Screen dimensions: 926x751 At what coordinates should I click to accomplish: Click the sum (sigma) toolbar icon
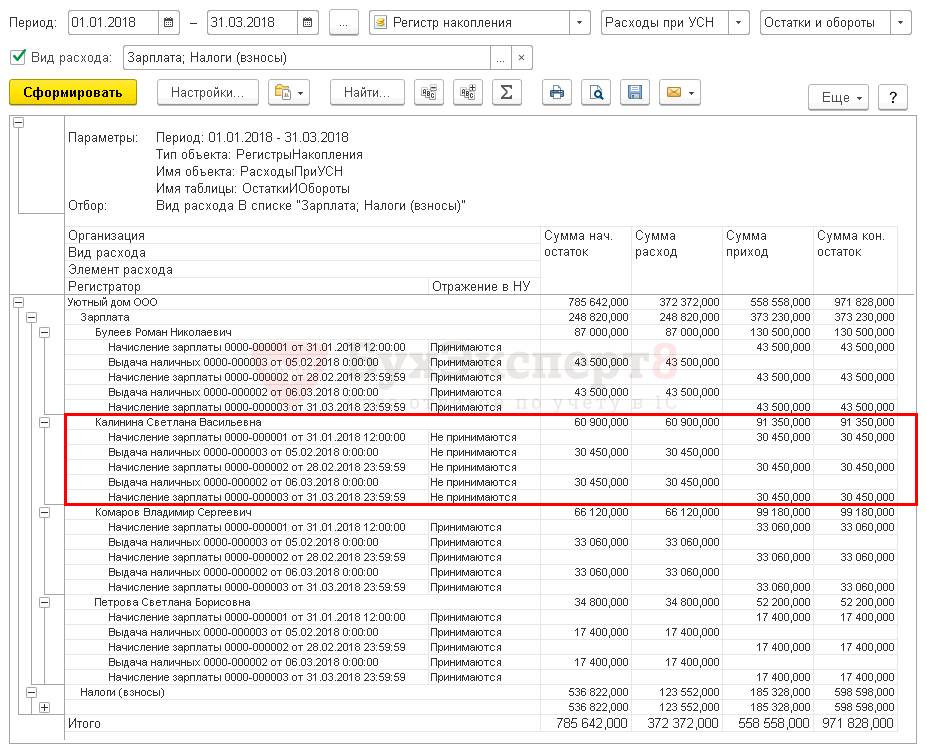click(x=506, y=93)
